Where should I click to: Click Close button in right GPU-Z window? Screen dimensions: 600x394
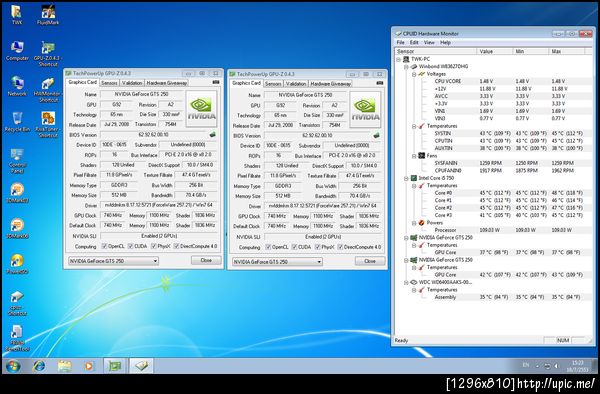click(370, 261)
